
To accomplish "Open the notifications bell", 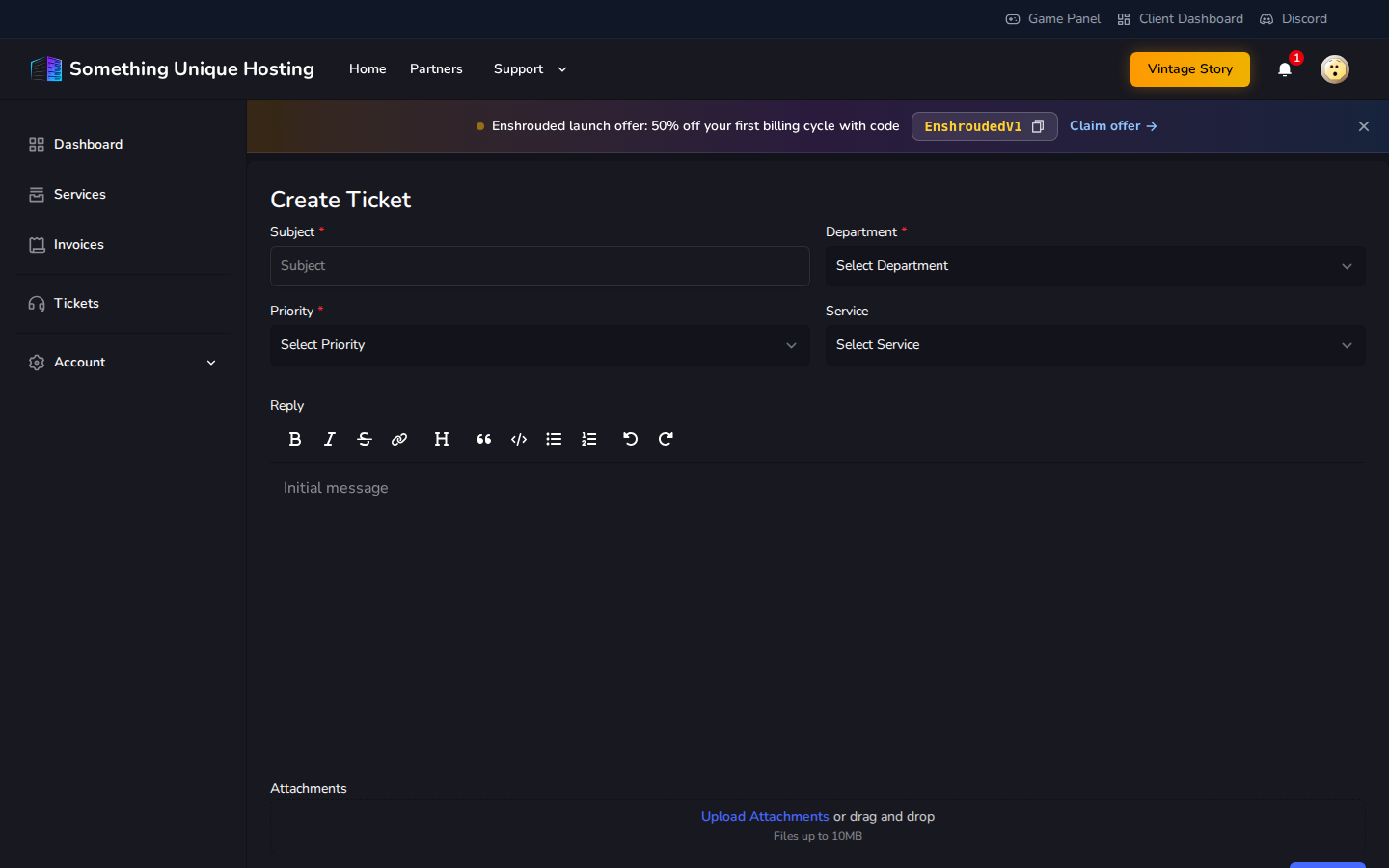I will click(x=1285, y=69).
